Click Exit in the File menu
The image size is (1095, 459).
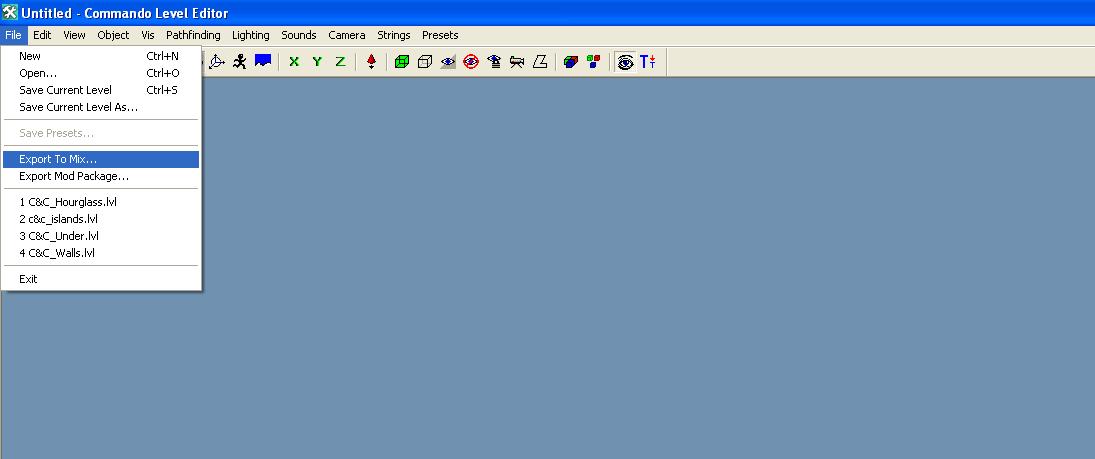click(28, 279)
